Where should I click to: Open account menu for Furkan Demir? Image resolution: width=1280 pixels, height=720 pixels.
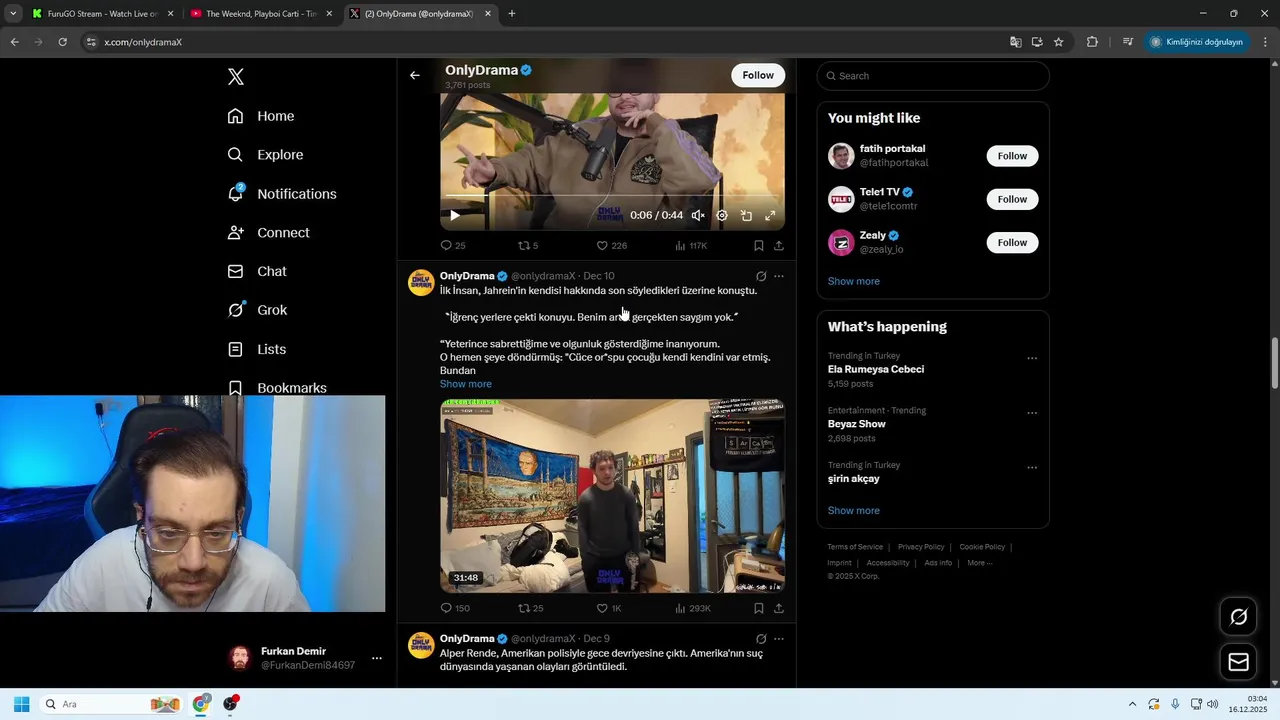pyautogui.click(x=306, y=658)
